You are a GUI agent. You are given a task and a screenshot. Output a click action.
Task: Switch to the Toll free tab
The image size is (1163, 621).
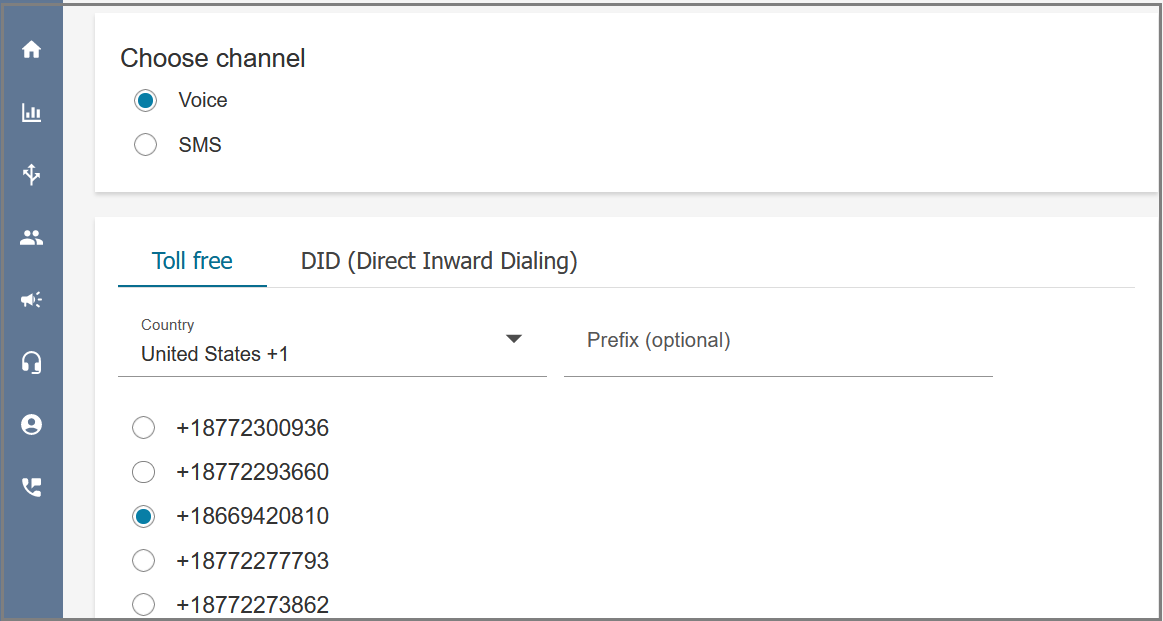(x=192, y=261)
